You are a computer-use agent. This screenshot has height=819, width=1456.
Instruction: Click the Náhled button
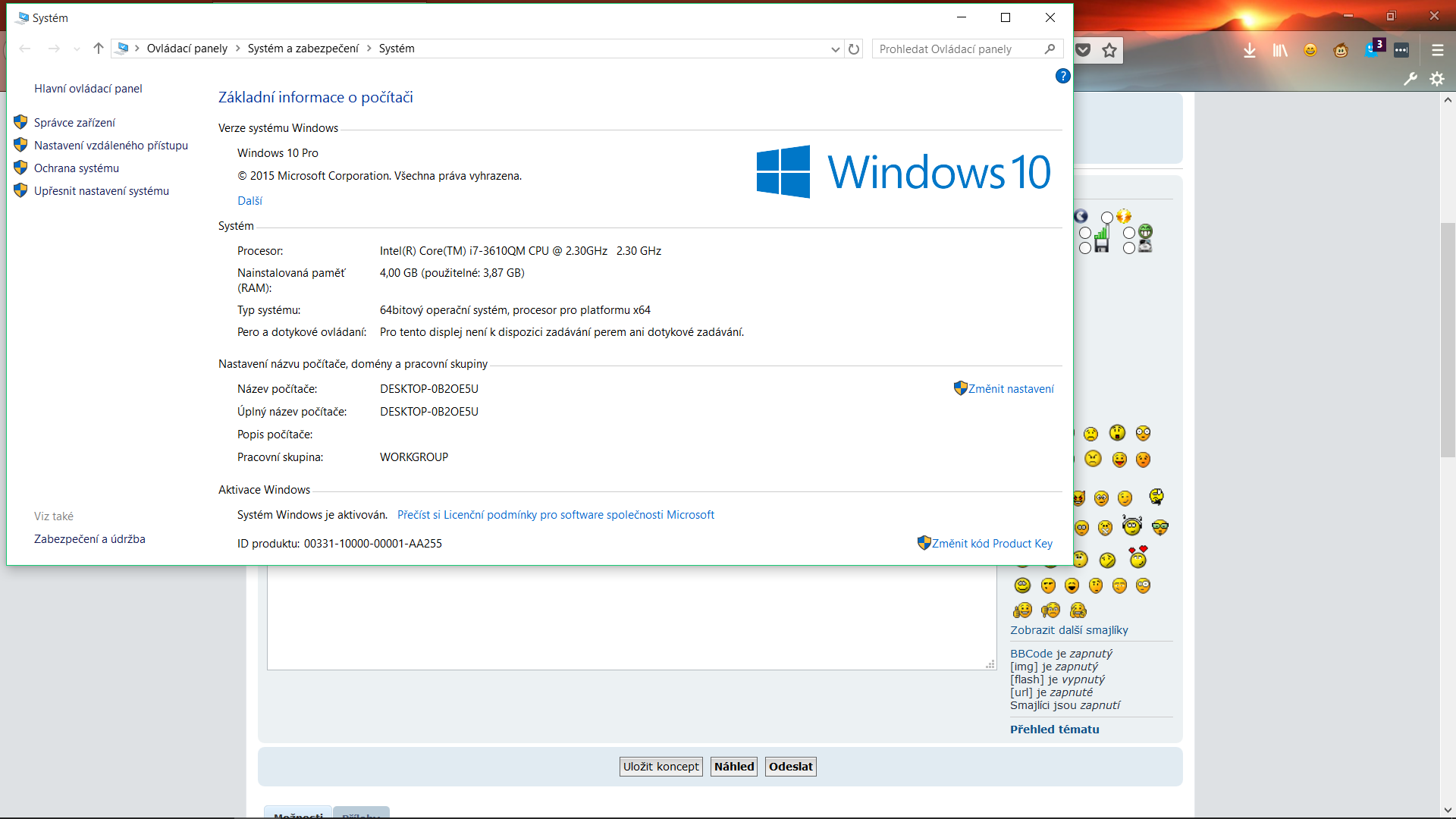point(734,767)
